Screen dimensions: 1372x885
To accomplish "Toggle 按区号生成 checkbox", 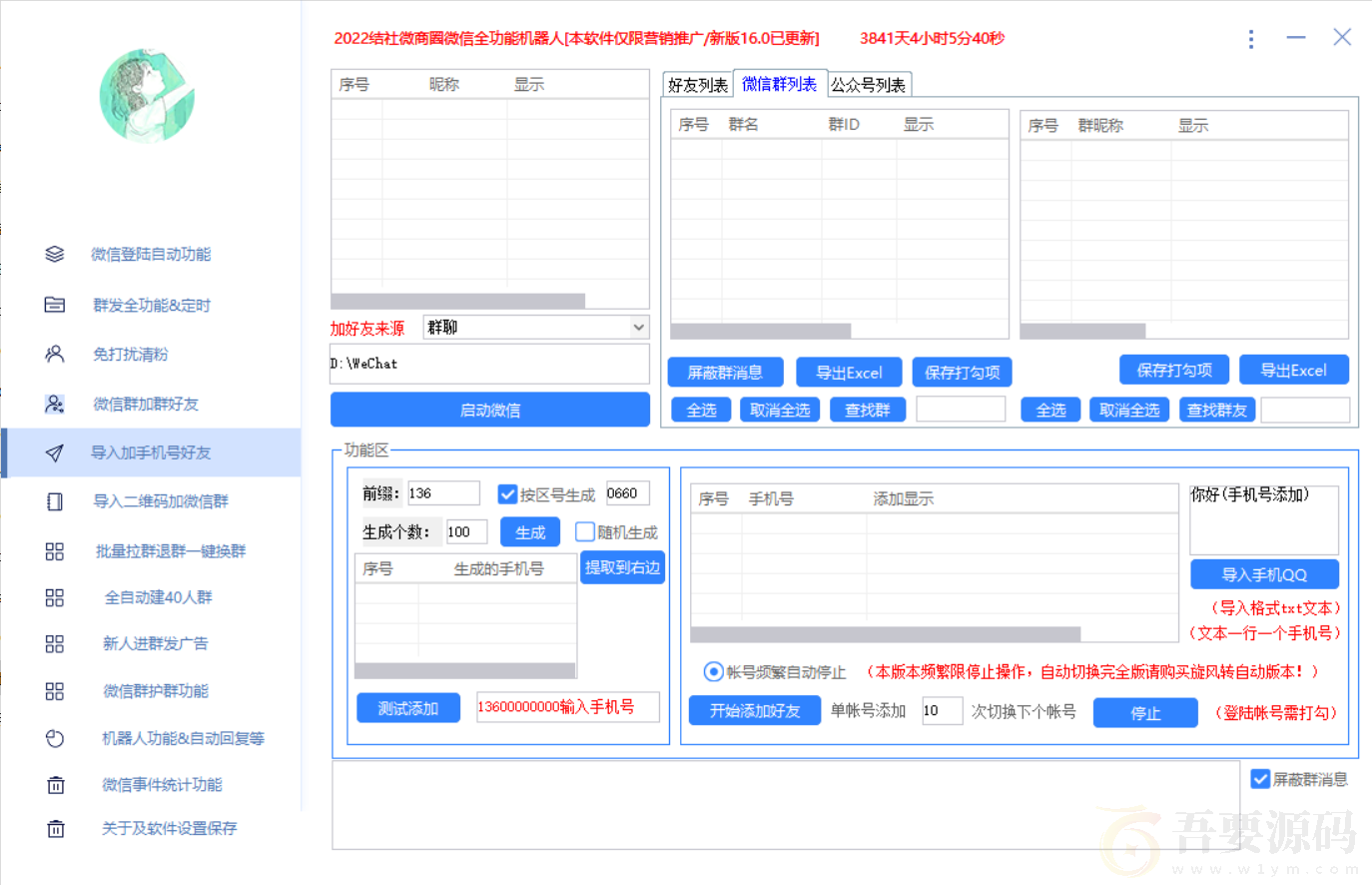I will tap(508, 494).
